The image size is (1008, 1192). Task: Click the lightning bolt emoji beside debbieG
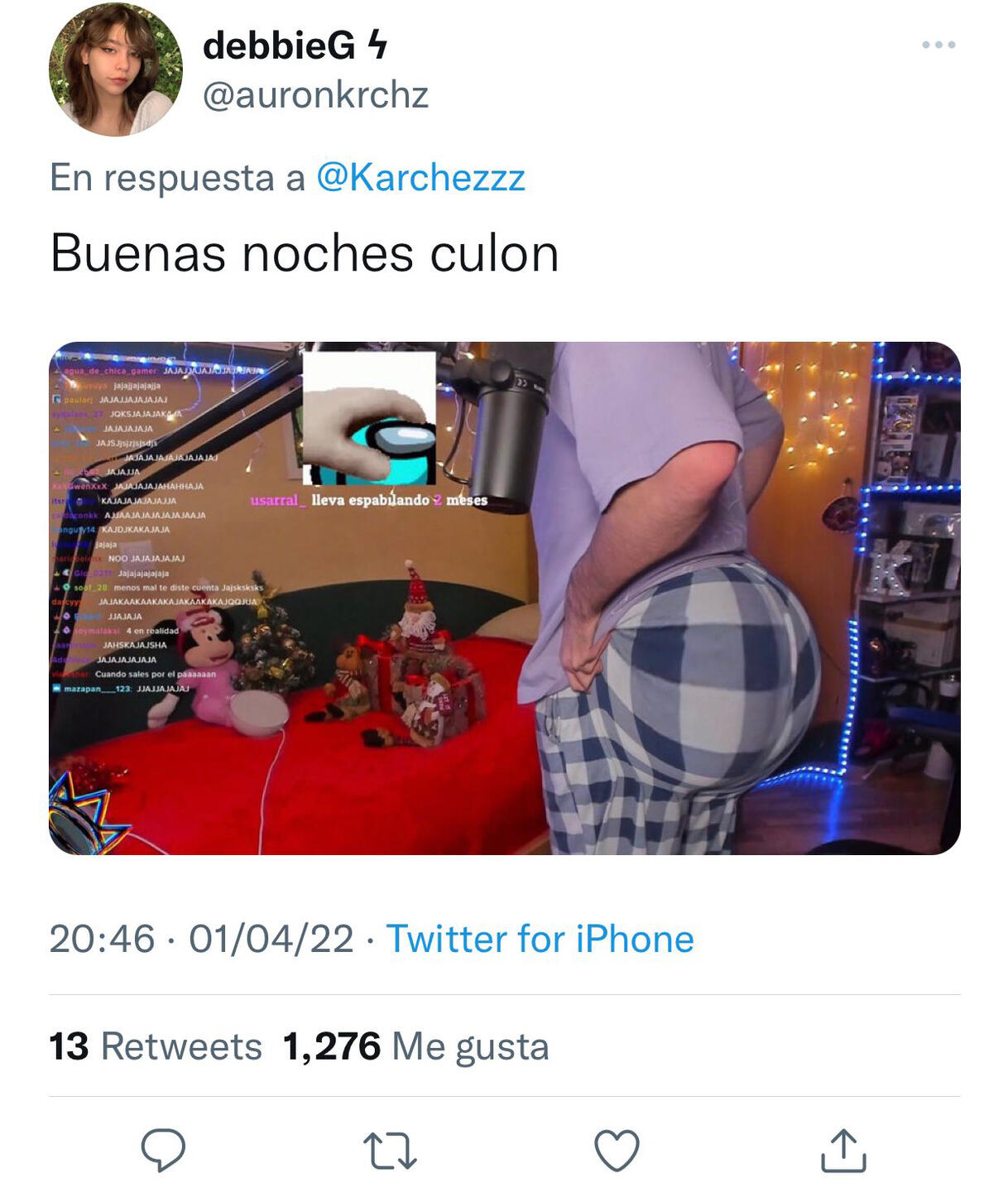(377, 44)
